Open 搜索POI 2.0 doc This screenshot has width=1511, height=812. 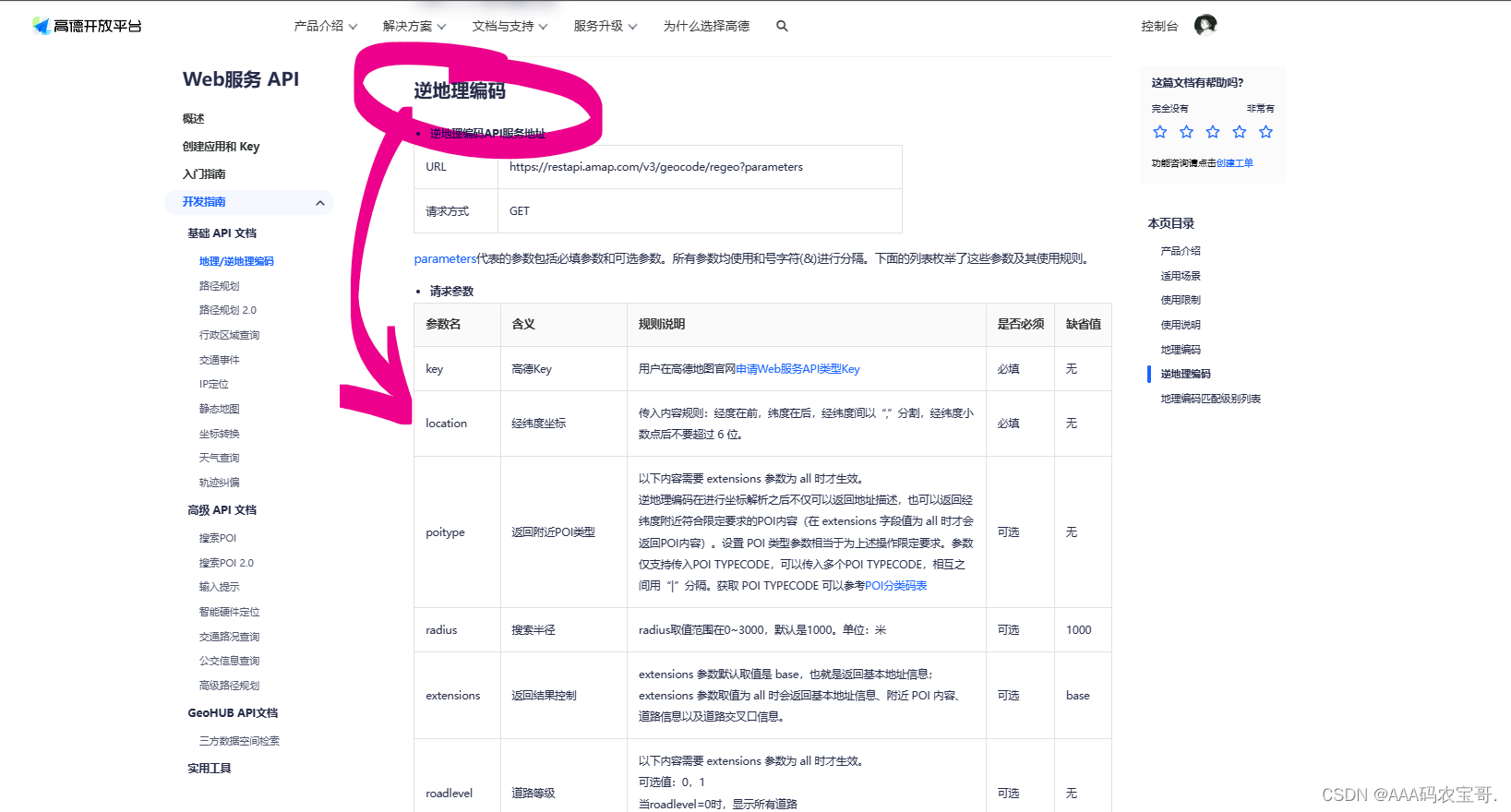[226, 563]
